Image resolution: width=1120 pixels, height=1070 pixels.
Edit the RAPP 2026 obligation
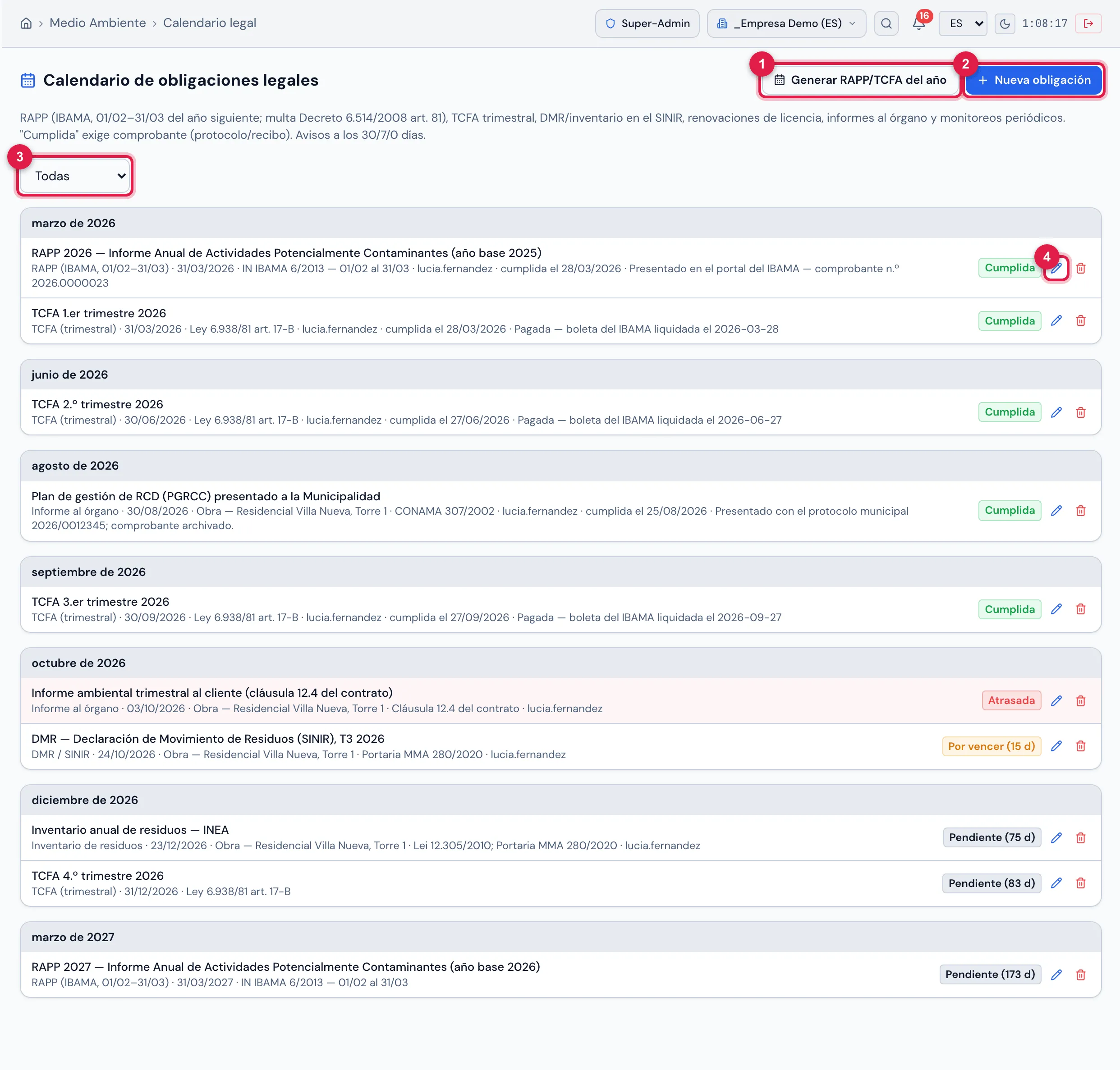[1056, 268]
